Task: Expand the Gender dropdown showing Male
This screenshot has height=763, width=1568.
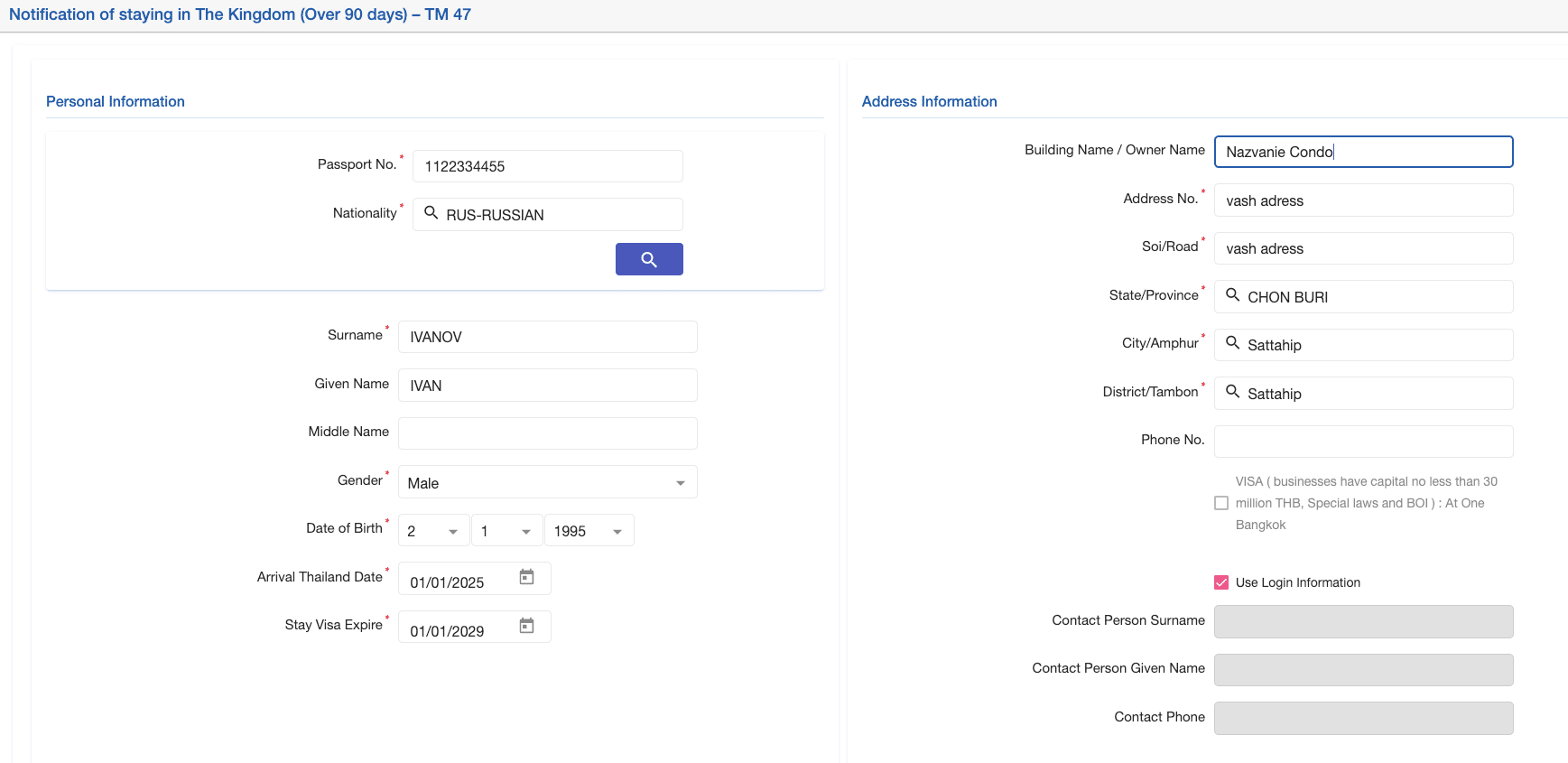Action: [x=547, y=482]
